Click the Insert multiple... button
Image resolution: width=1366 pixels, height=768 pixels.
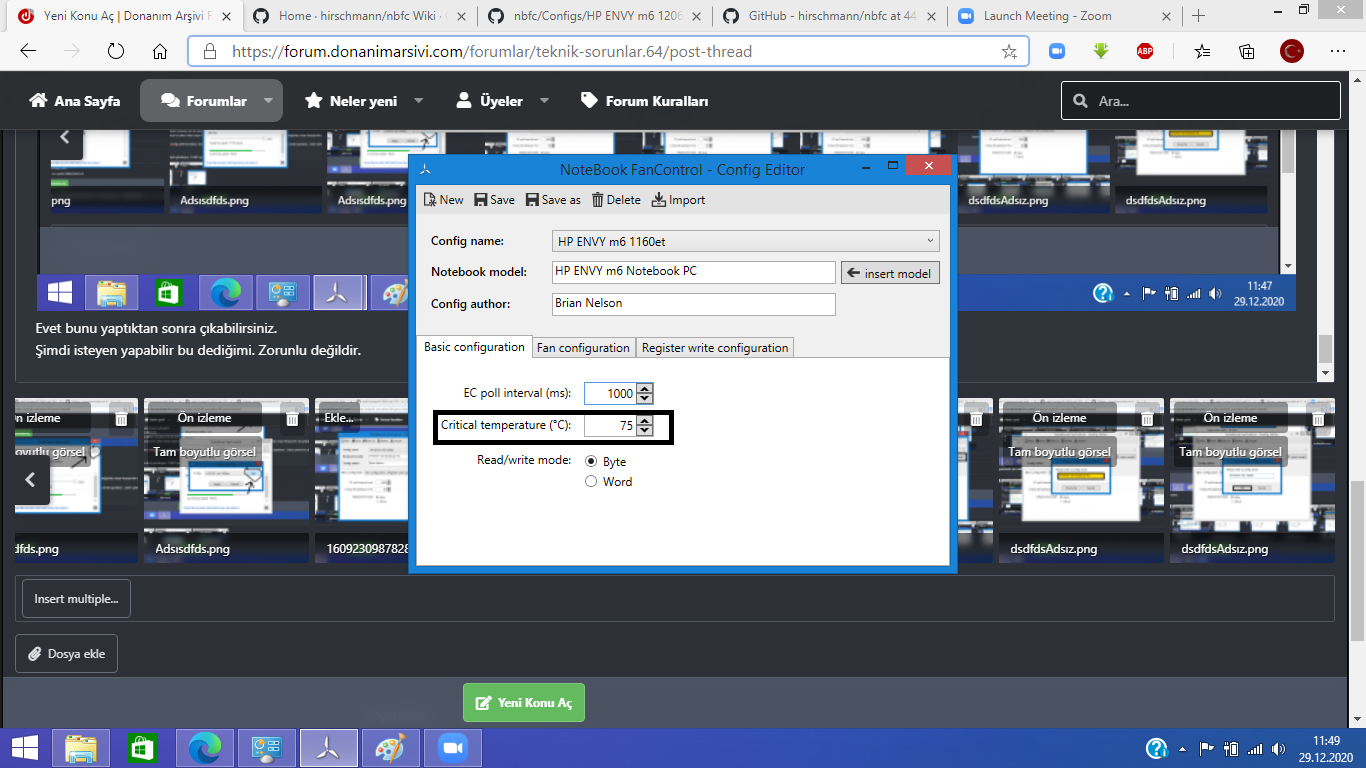[76, 599]
